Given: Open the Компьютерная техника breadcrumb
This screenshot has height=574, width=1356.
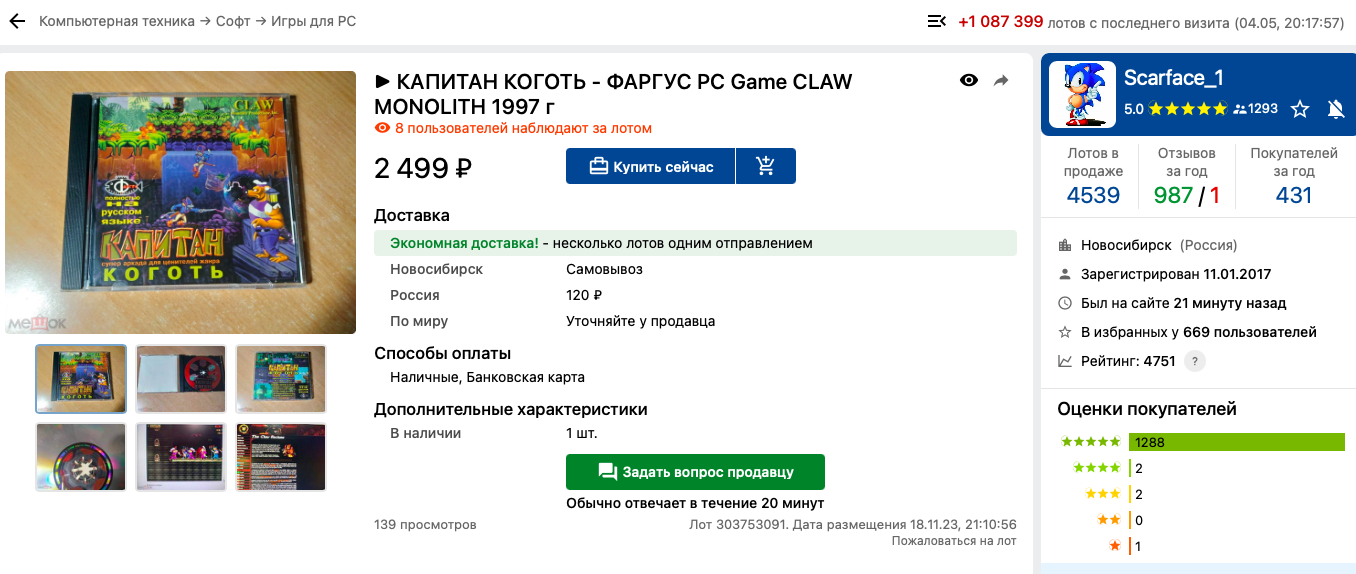Looking at the screenshot, I should tap(117, 21).
